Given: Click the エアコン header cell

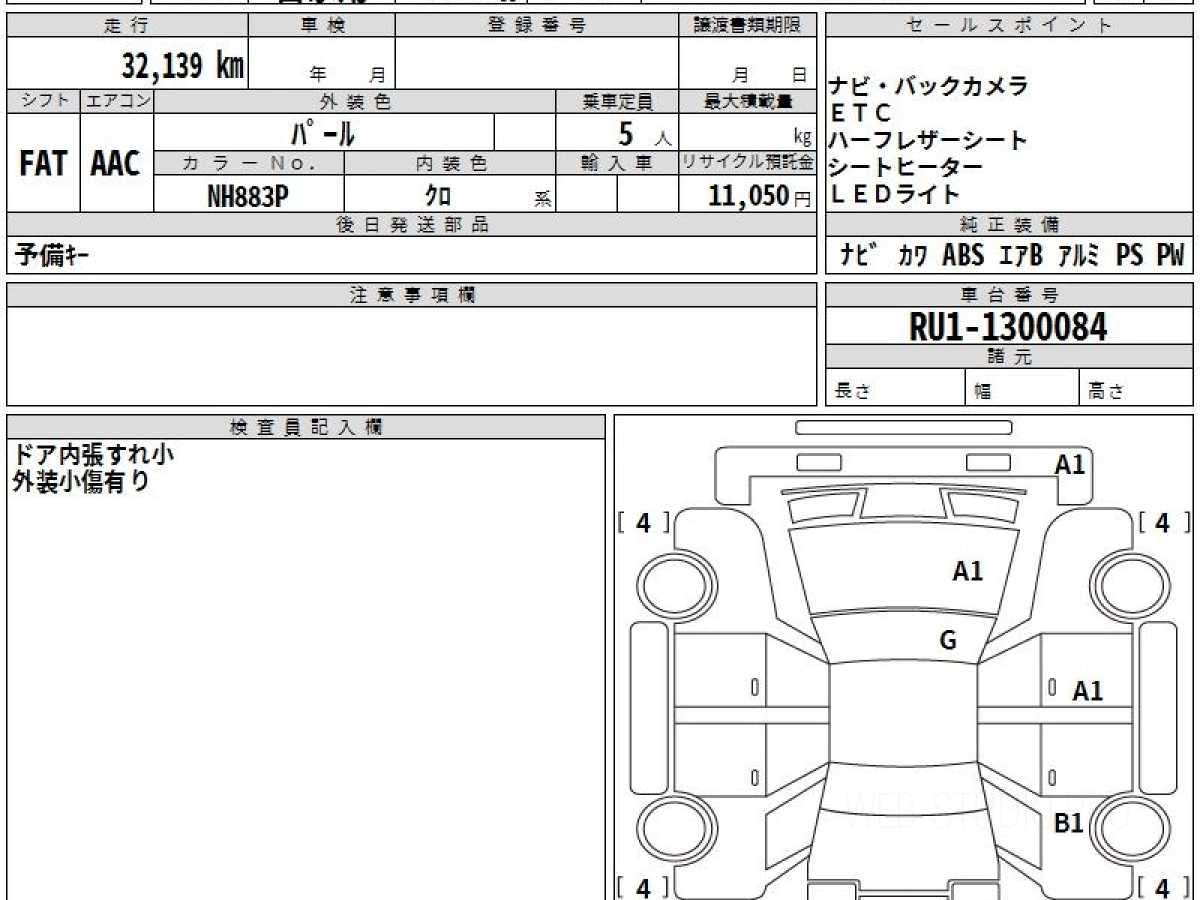Looking at the screenshot, I should click(x=117, y=101).
